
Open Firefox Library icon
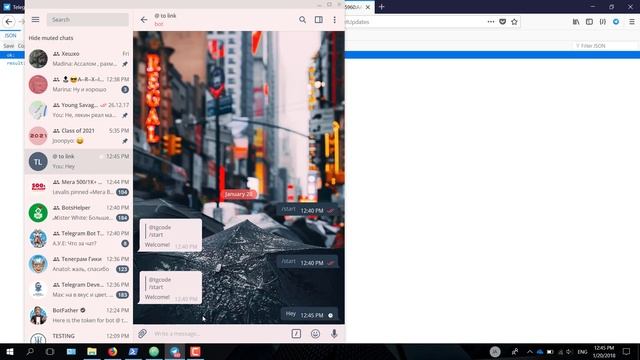576,22
